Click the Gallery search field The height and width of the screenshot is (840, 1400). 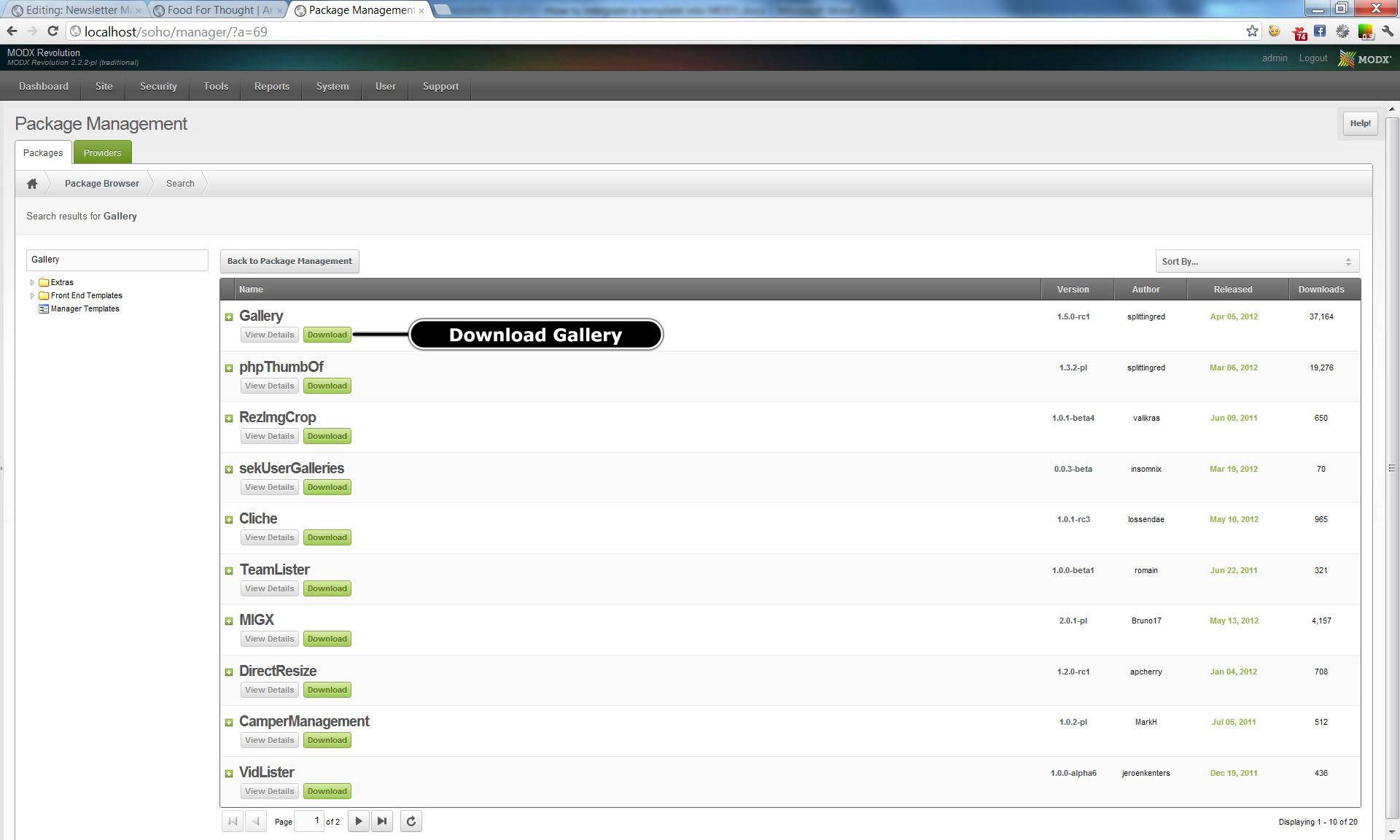[x=117, y=260]
